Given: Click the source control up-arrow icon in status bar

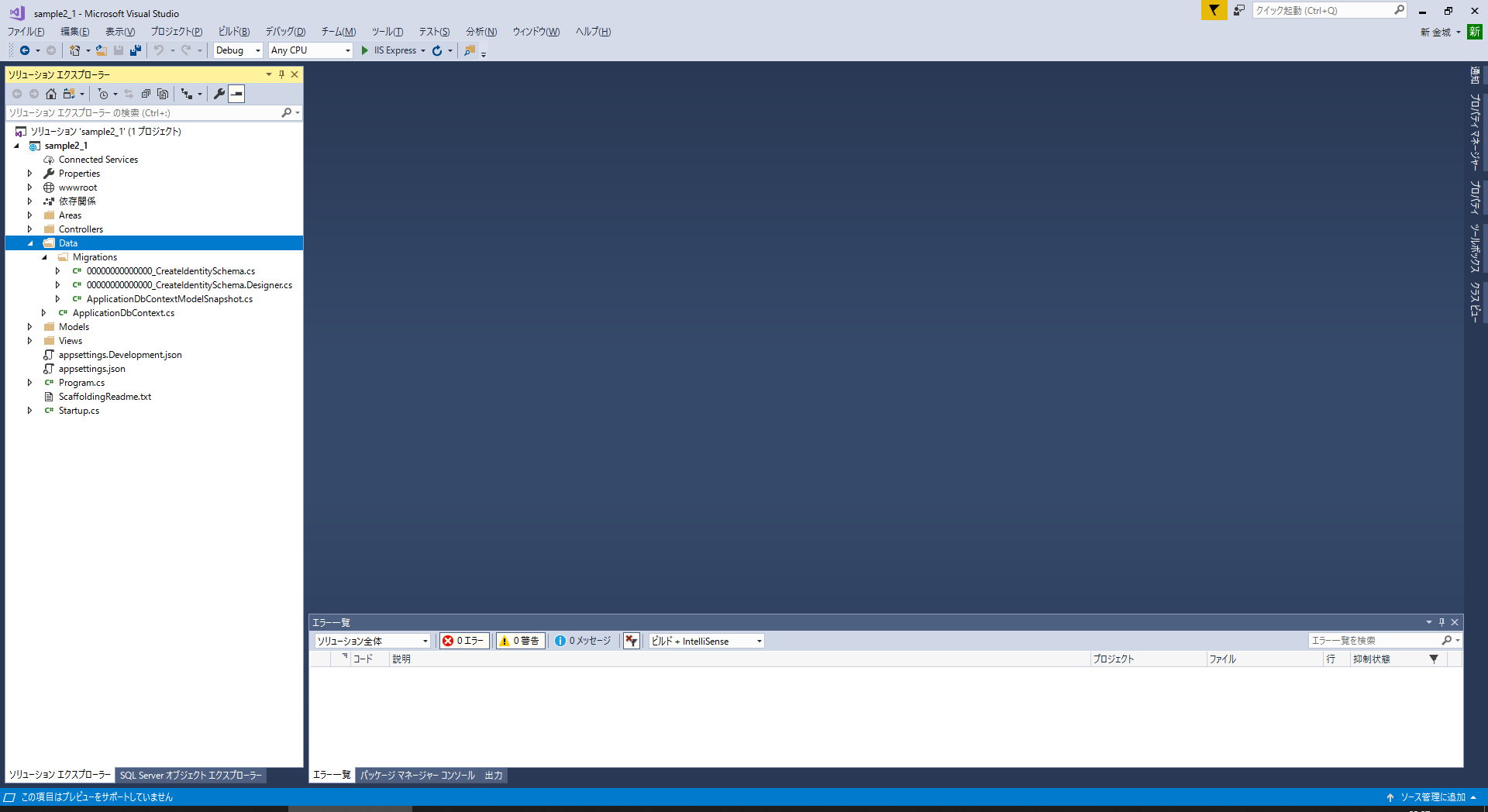Looking at the screenshot, I should (x=1390, y=797).
